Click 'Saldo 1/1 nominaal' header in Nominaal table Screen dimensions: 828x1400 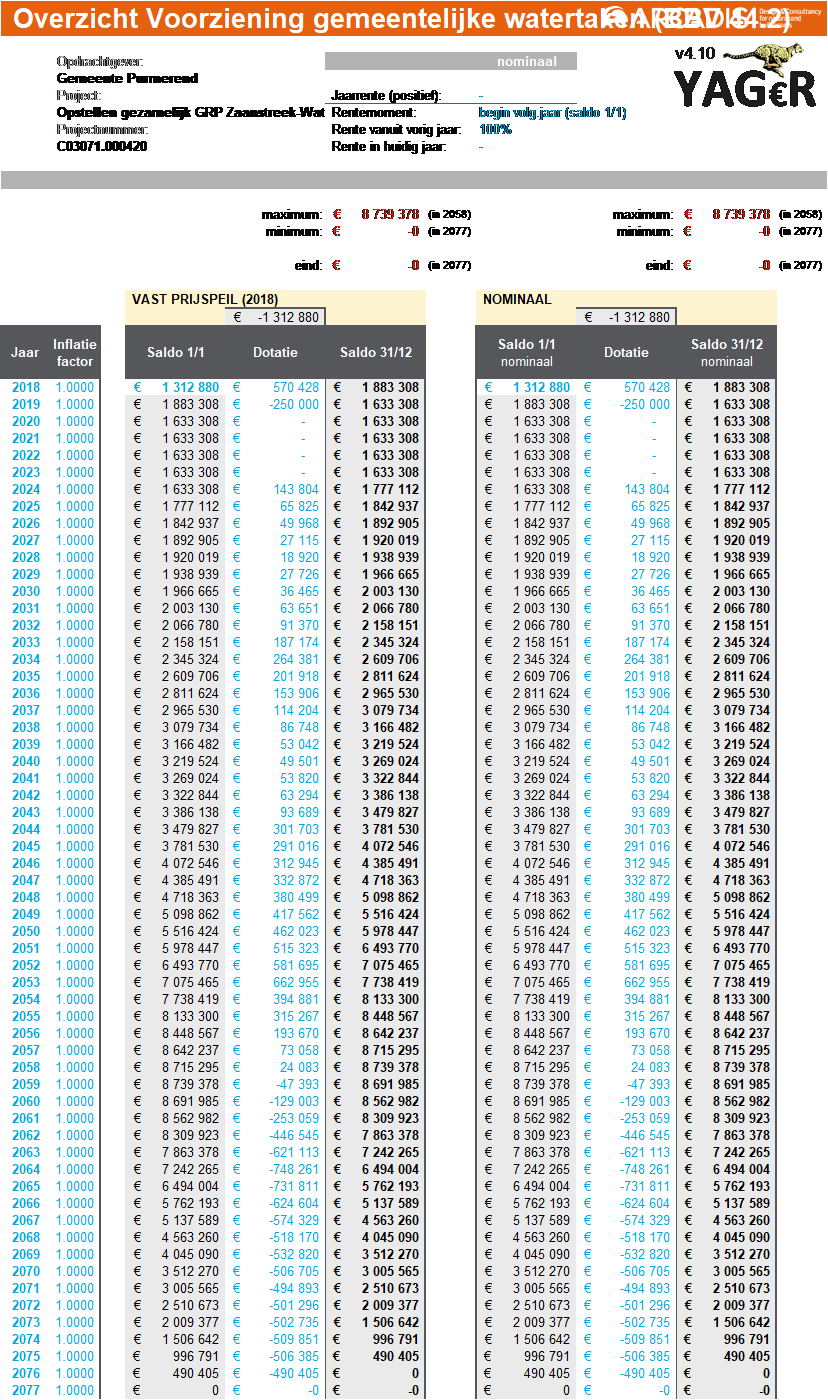pyautogui.click(x=527, y=352)
